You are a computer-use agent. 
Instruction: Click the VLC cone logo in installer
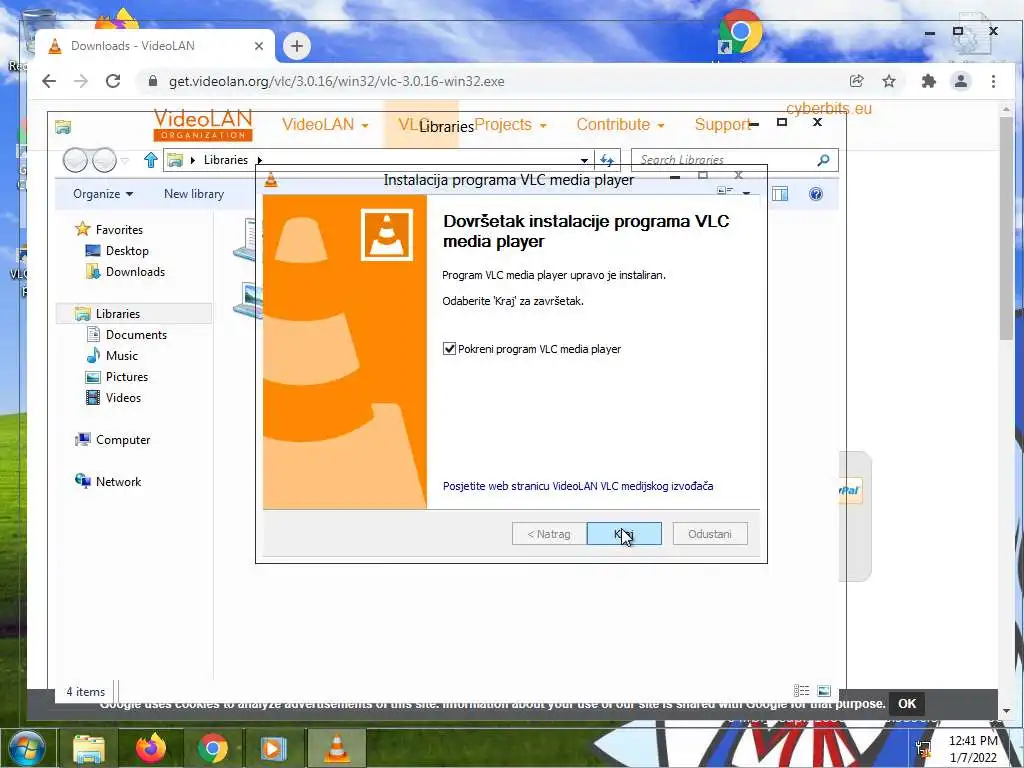[387, 234]
